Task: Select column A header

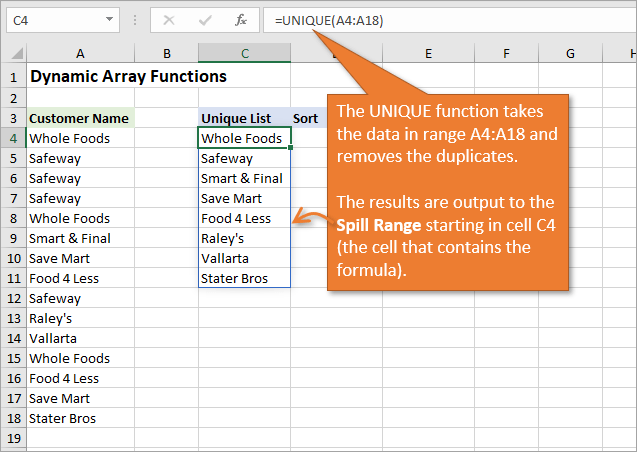Action: [79, 54]
